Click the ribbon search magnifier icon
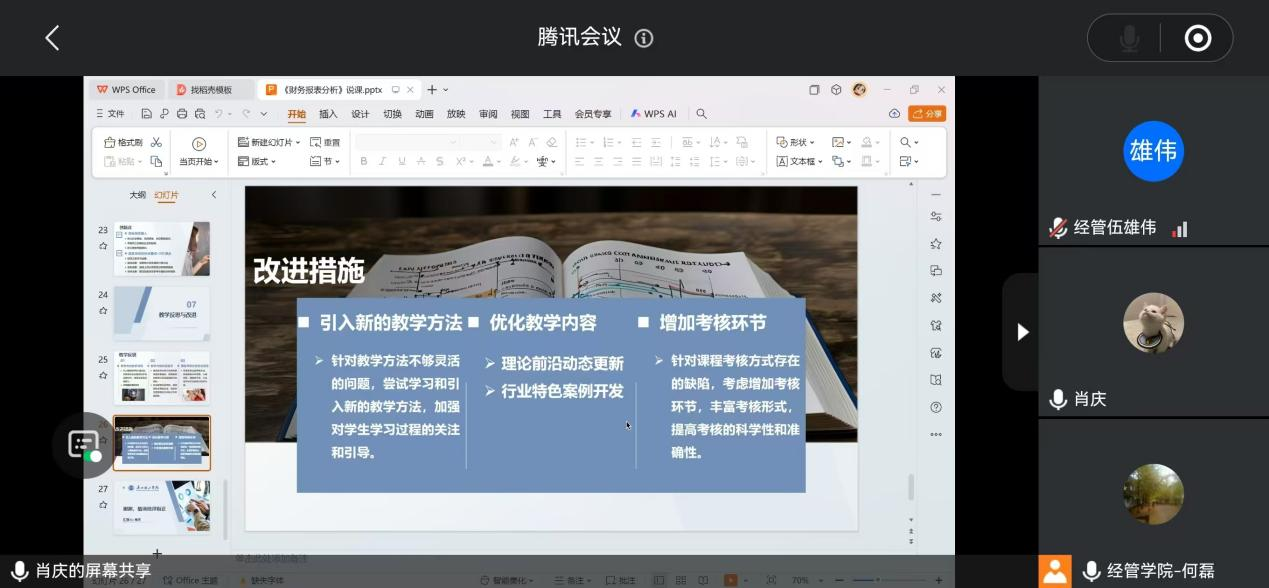Viewport: 1269px width, 588px height. coord(701,114)
